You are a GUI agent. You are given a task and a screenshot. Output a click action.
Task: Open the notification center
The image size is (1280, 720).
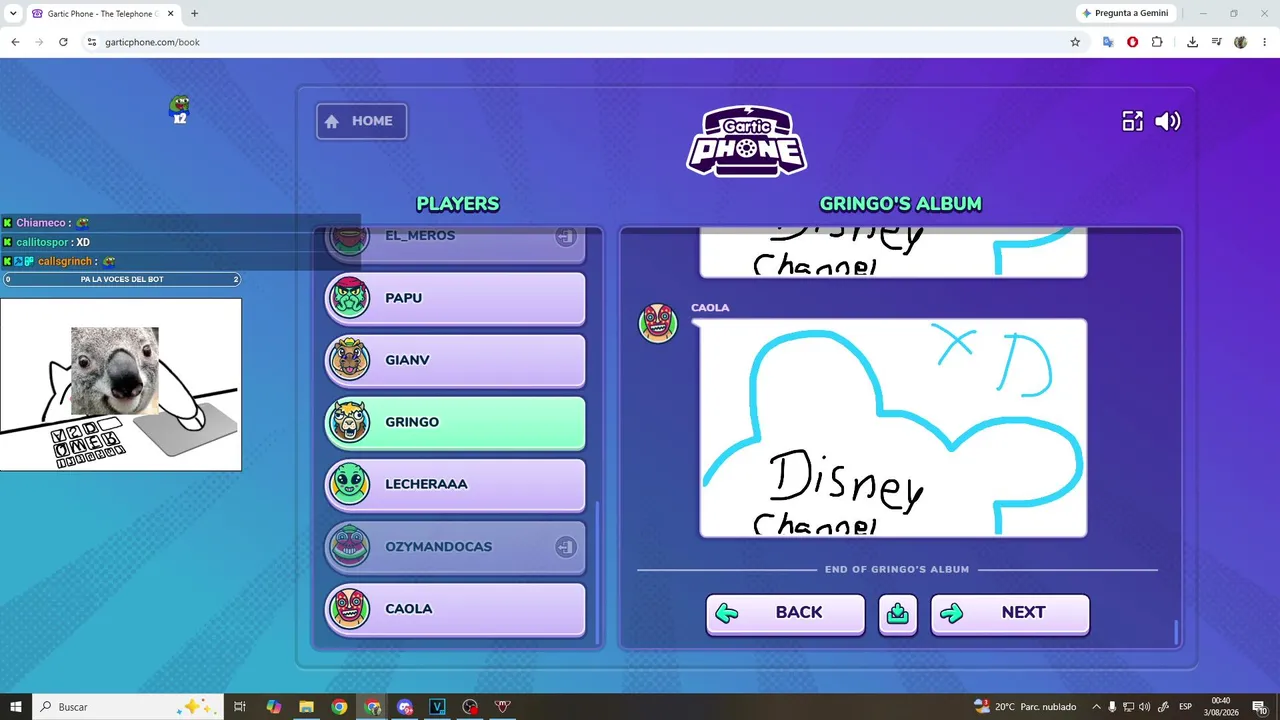coord(1262,707)
